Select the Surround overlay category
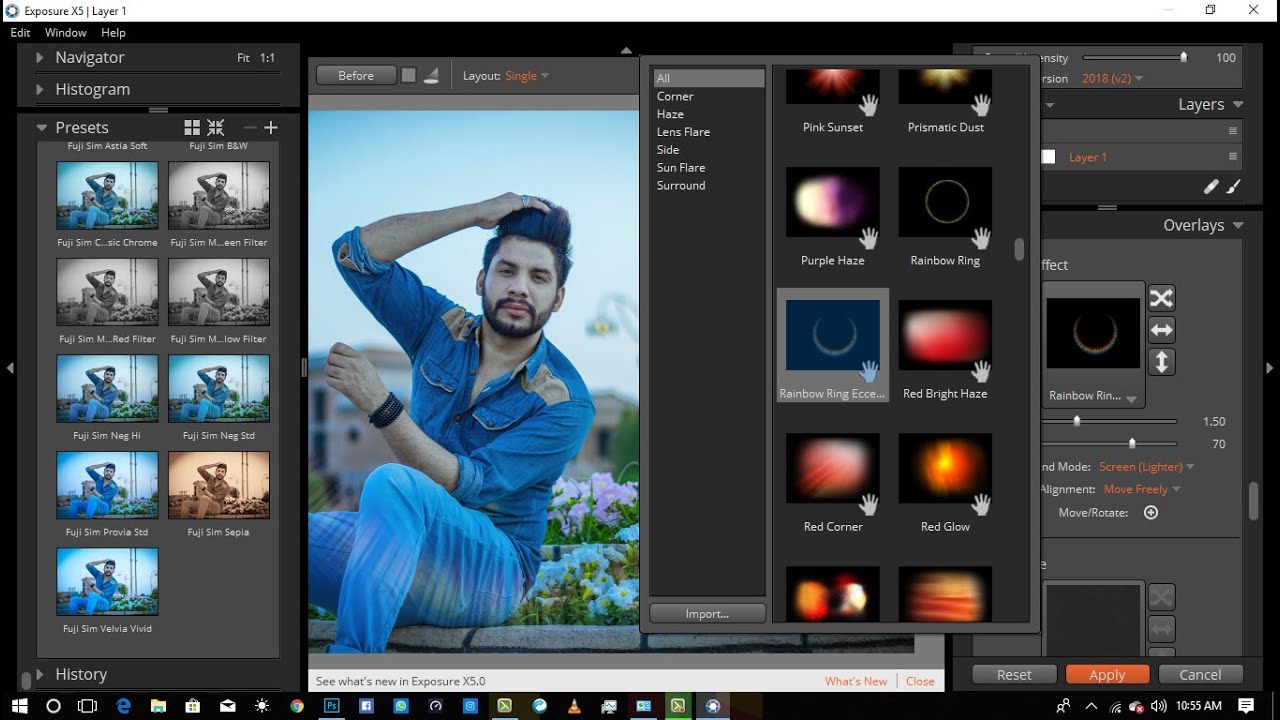This screenshot has width=1280, height=720. point(681,186)
